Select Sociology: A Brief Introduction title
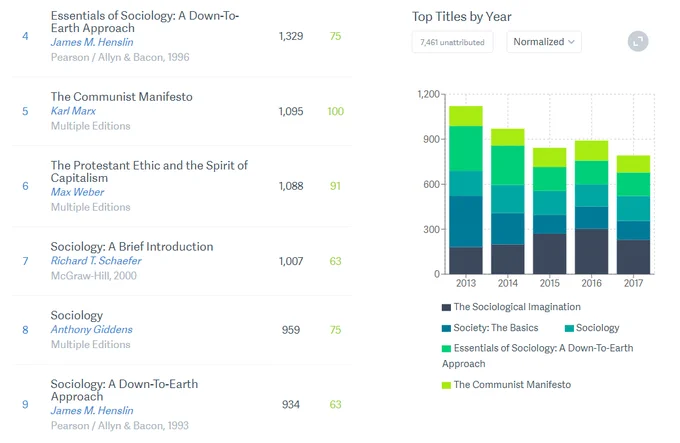Screen dimensions: 680x443 [x=132, y=247]
